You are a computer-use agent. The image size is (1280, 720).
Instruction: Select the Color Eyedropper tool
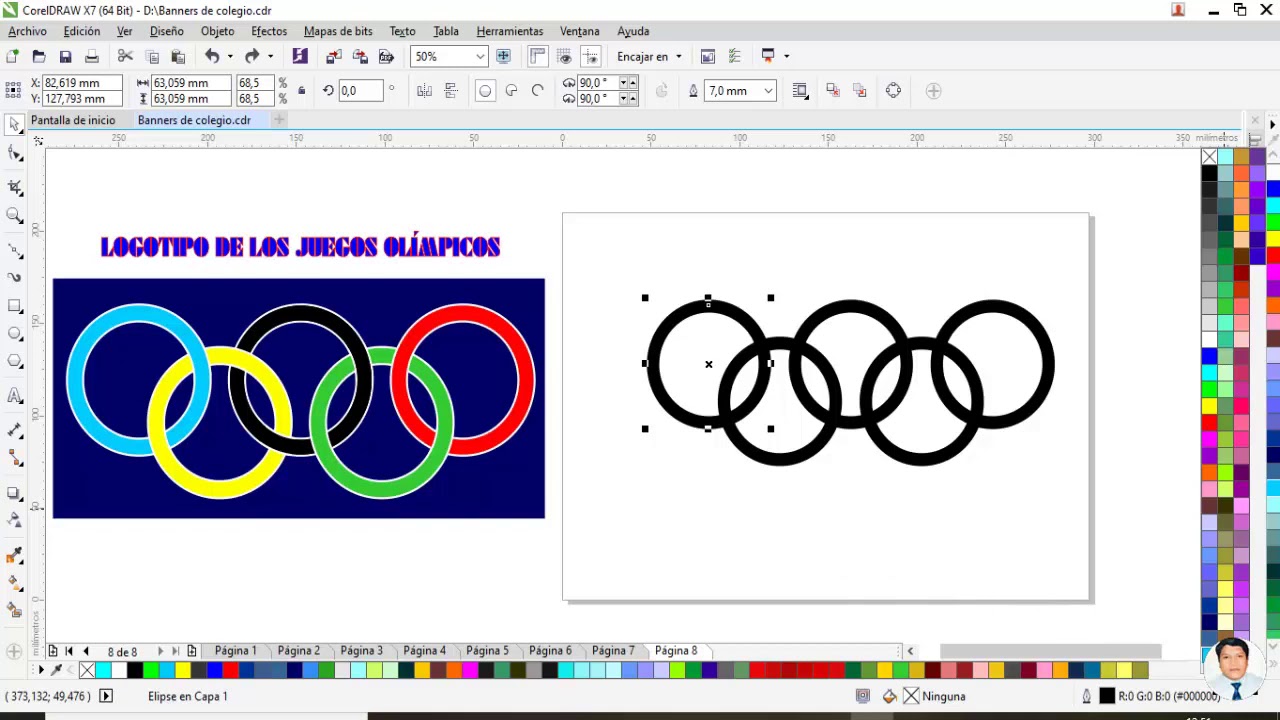[x=14, y=555]
